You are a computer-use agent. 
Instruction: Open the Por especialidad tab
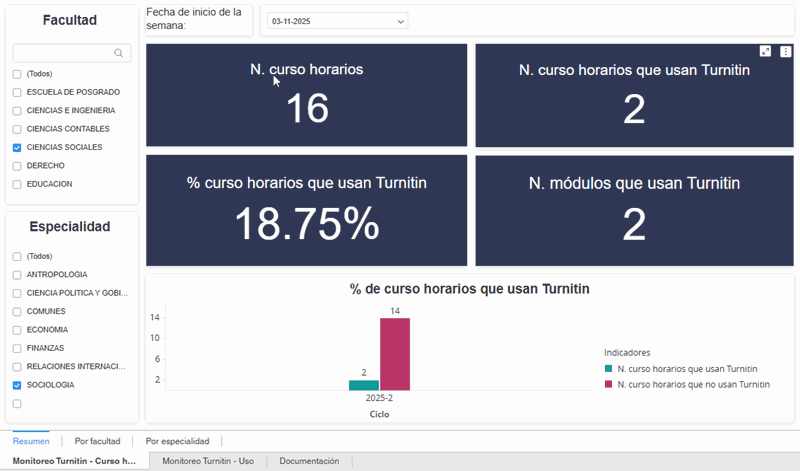click(177, 441)
